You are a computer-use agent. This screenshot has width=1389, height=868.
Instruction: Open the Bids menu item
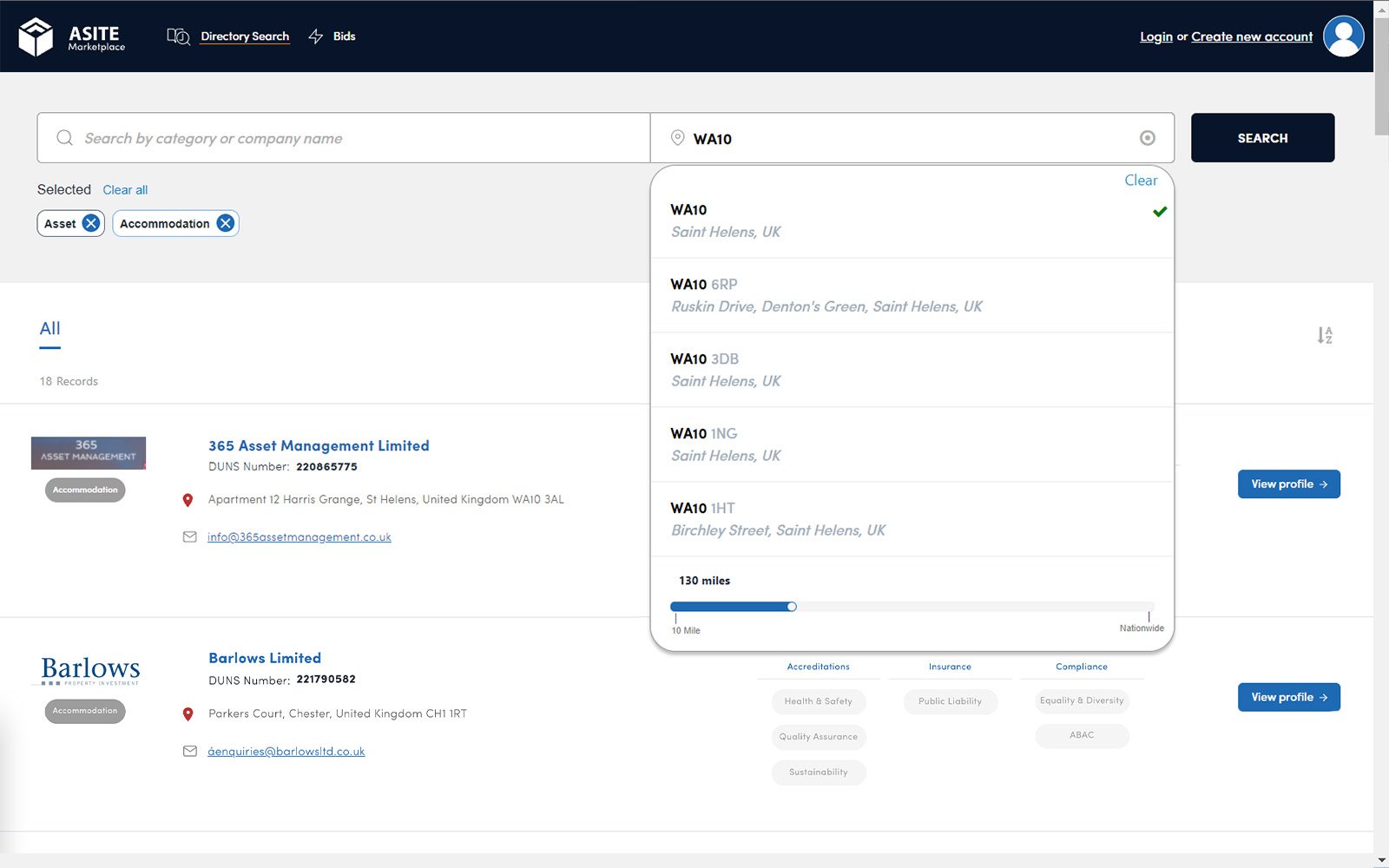pyautogui.click(x=344, y=36)
